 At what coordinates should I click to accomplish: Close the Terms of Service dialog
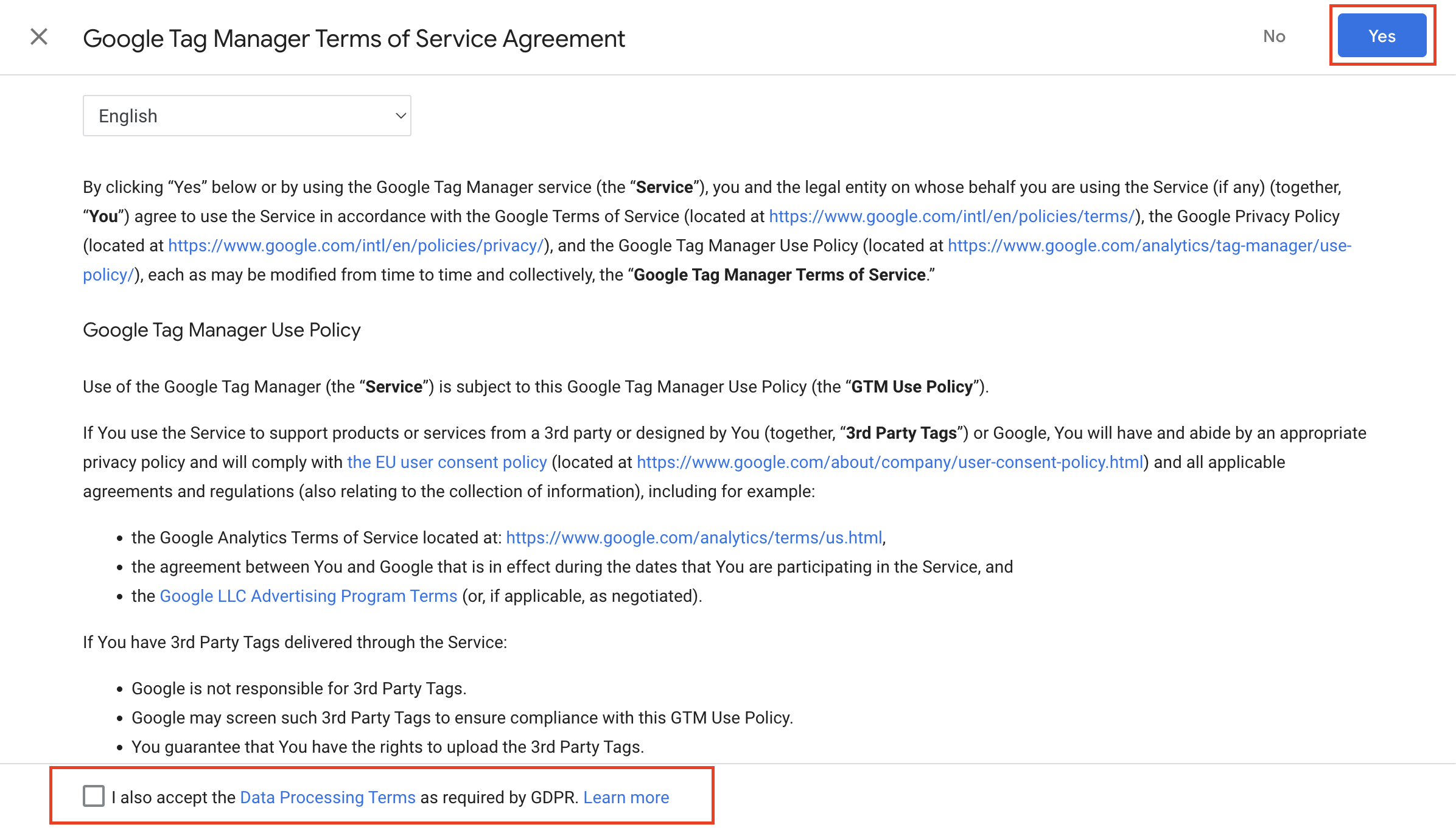(39, 37)
